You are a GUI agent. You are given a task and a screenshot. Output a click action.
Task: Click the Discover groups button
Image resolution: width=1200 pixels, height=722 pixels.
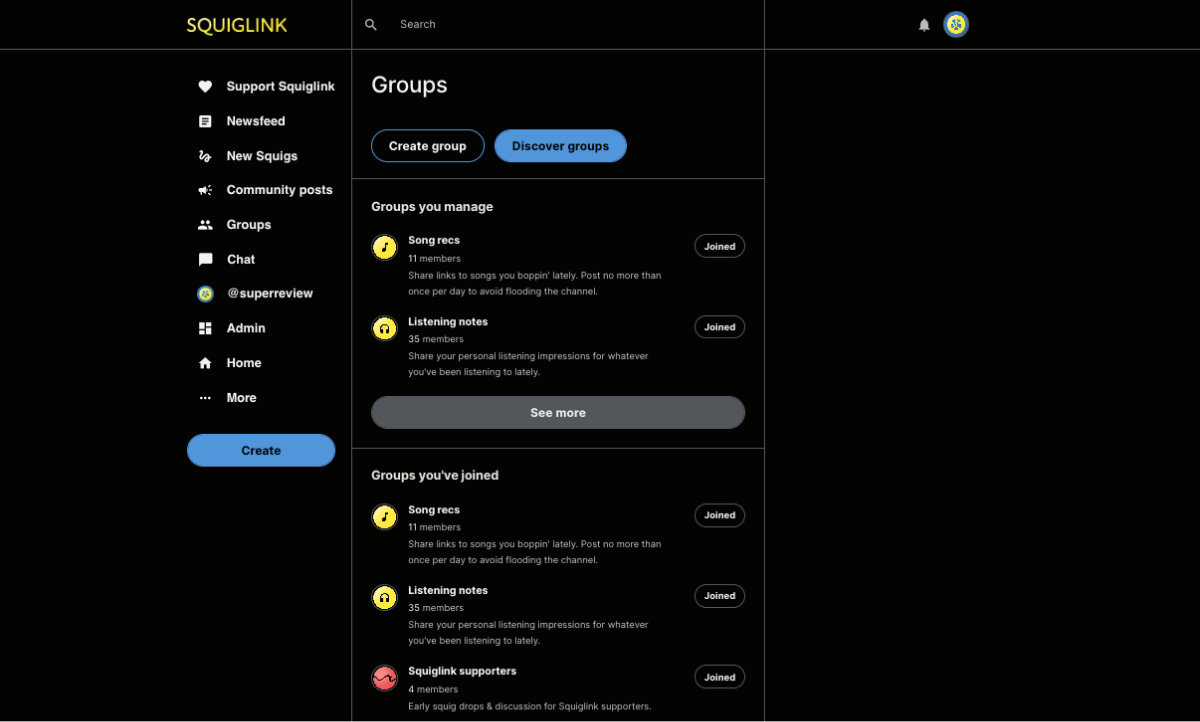click(x=560, y=146)
